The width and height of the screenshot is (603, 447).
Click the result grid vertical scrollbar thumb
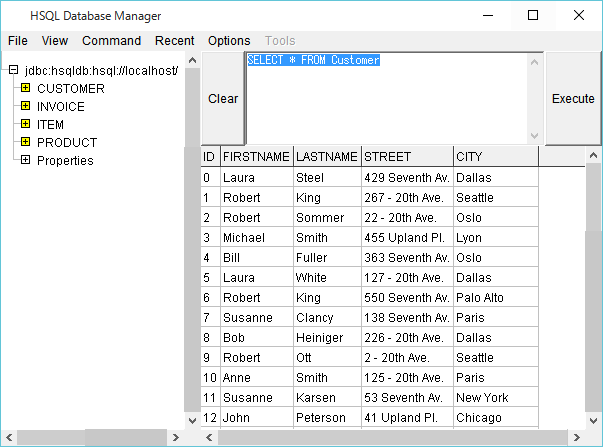pyautogui.click(x=593, y=197)
